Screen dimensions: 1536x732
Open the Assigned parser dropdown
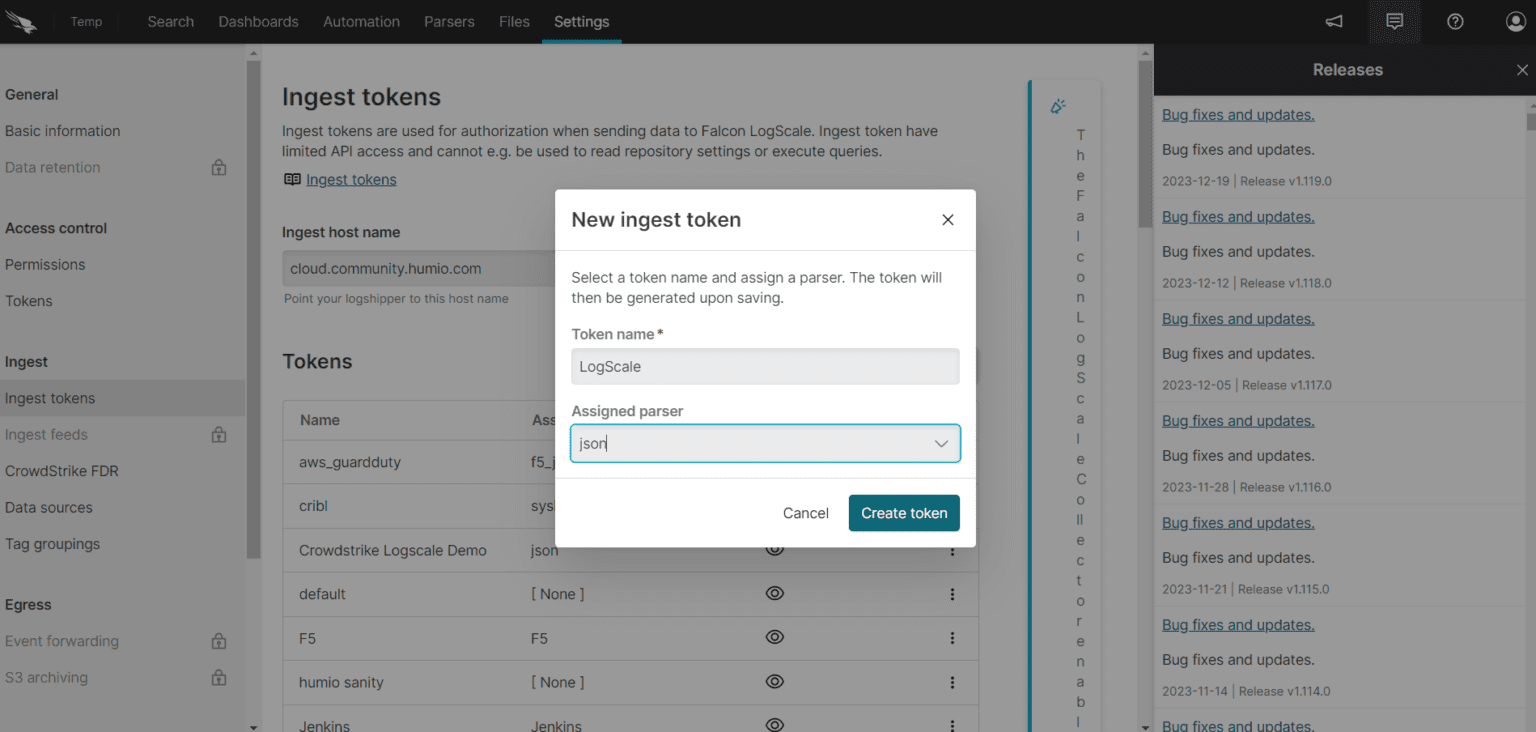point(940,443)
